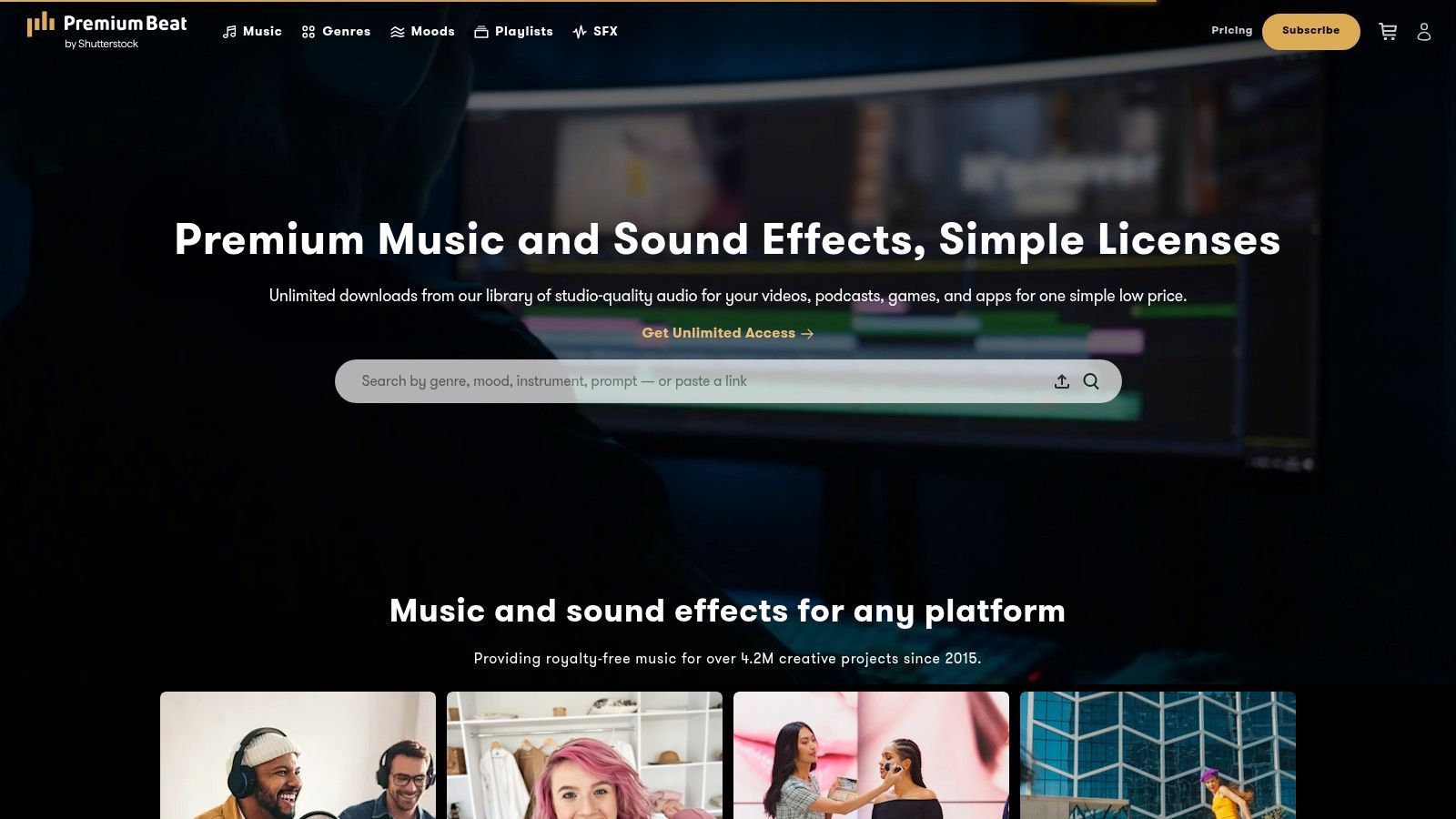Click inside the genre search input field
1456x819 pixels.
637,381
